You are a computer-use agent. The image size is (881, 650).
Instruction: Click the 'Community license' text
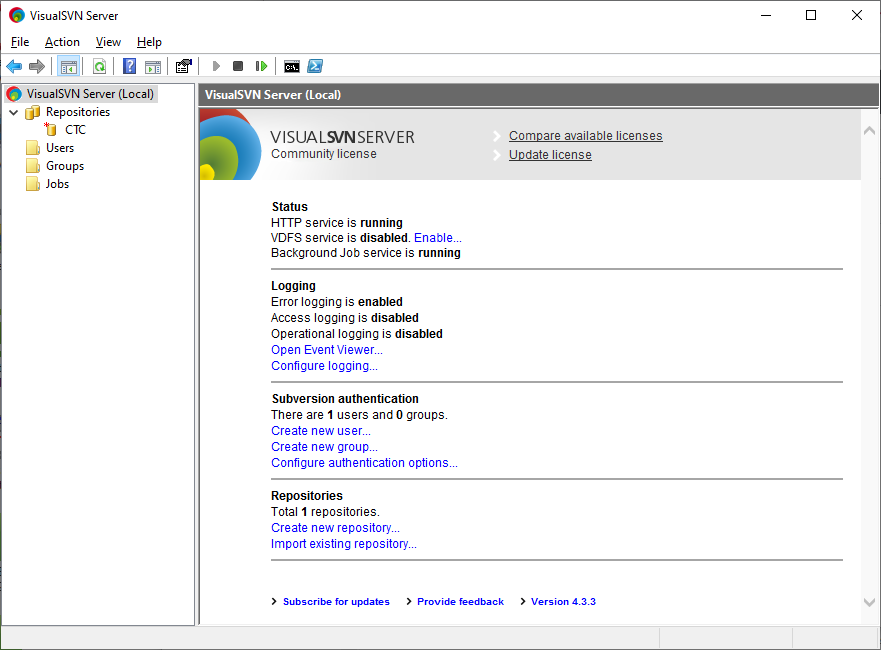tap(324, 154)
